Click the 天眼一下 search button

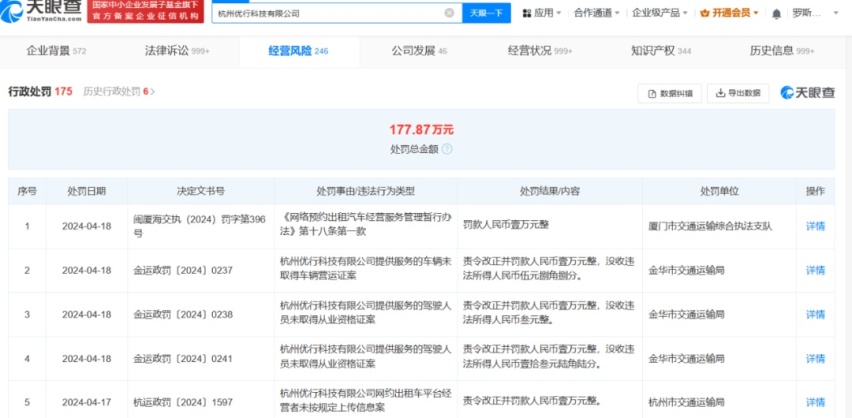coord(486,13)
